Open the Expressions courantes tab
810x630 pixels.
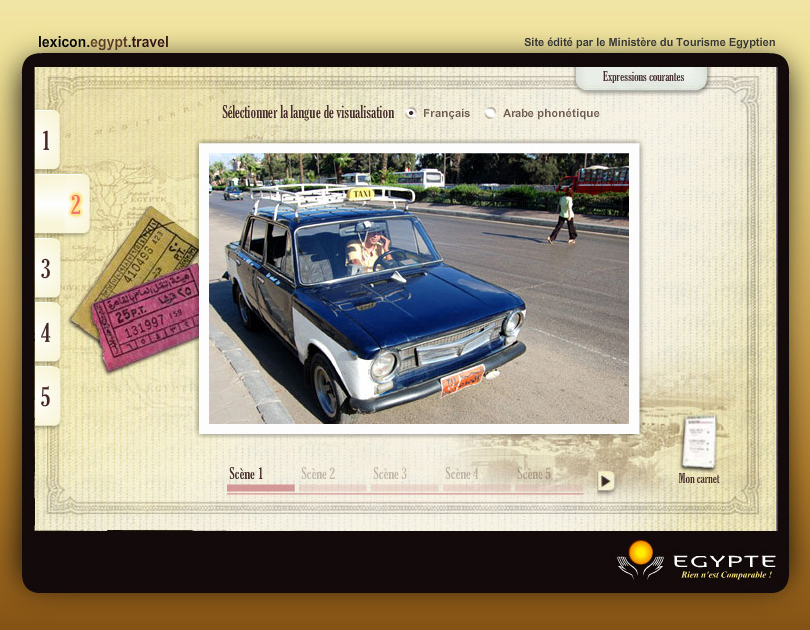643,77
